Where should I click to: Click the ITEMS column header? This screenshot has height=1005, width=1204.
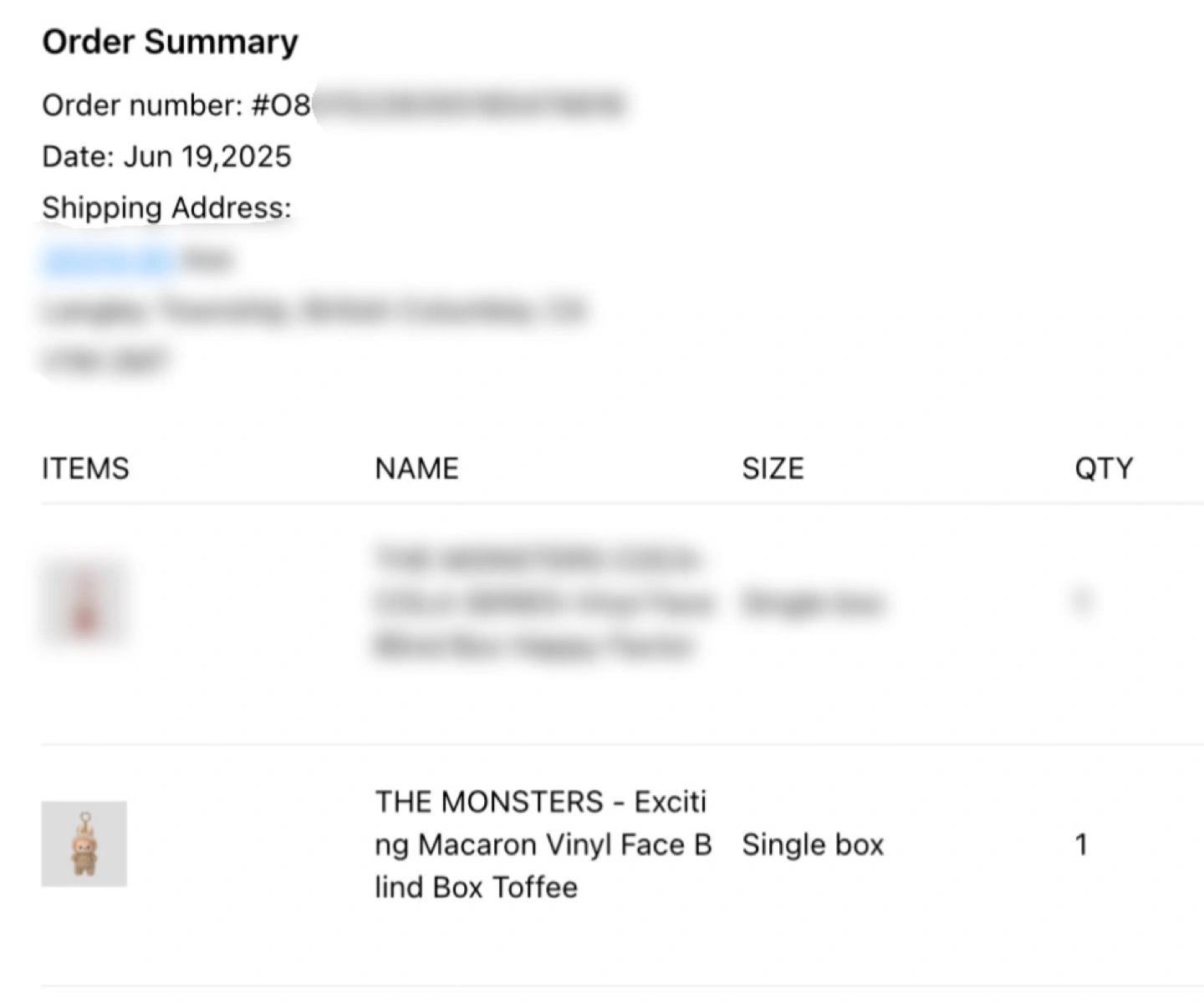[85, 468]
